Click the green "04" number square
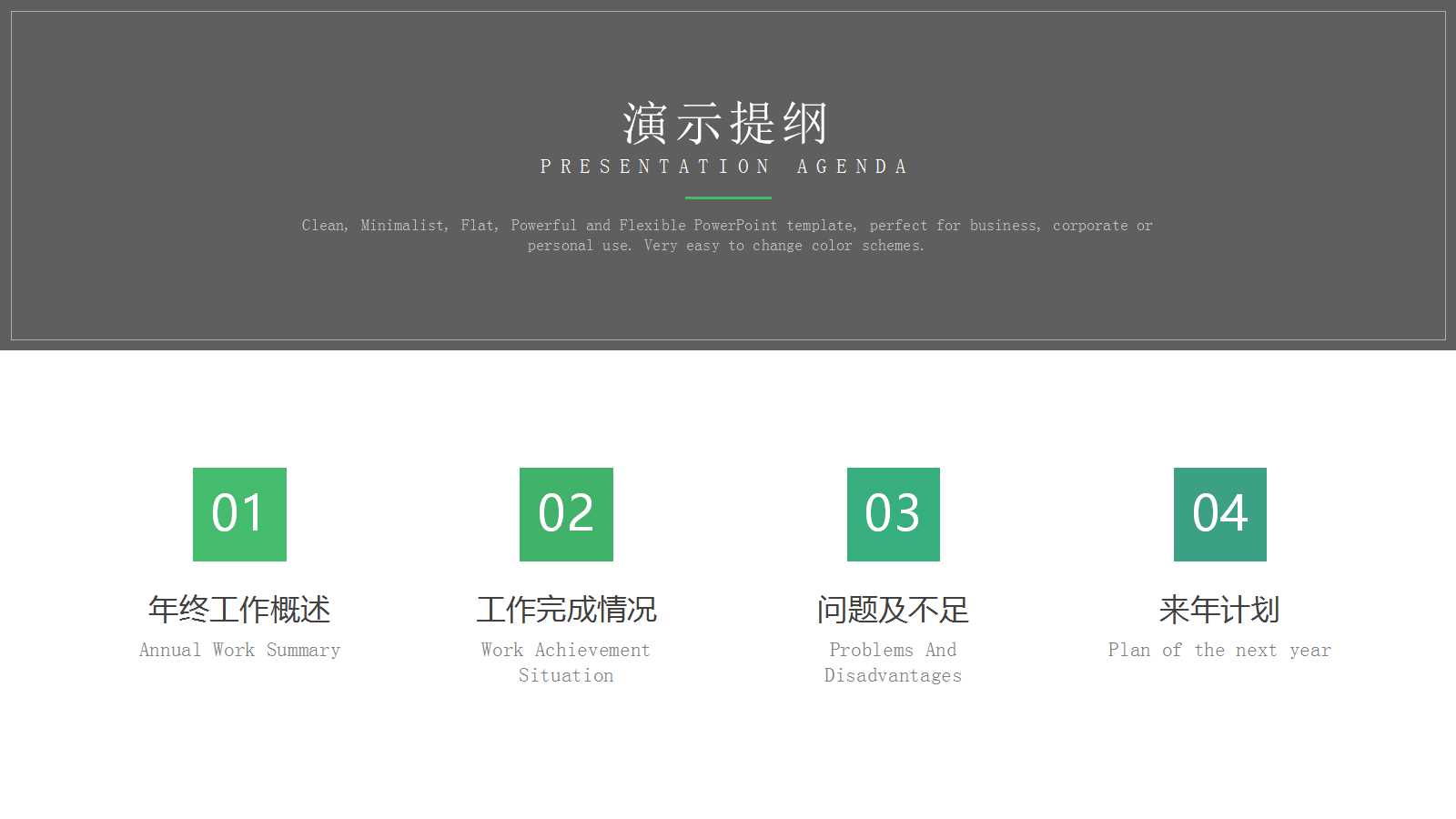The image size is (1456, 819). tap(1219, 514)
